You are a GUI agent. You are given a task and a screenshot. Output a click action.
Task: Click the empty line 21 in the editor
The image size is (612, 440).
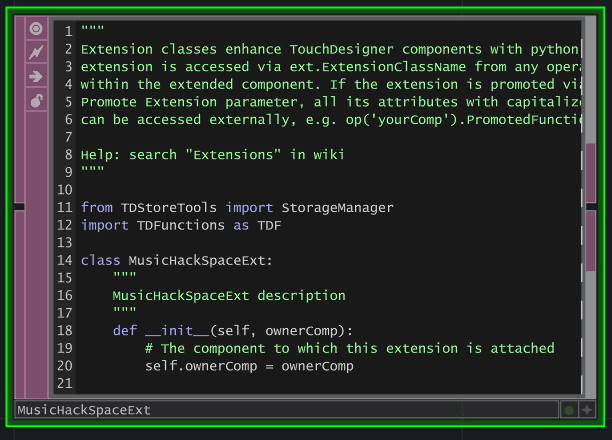coord(300,384)
